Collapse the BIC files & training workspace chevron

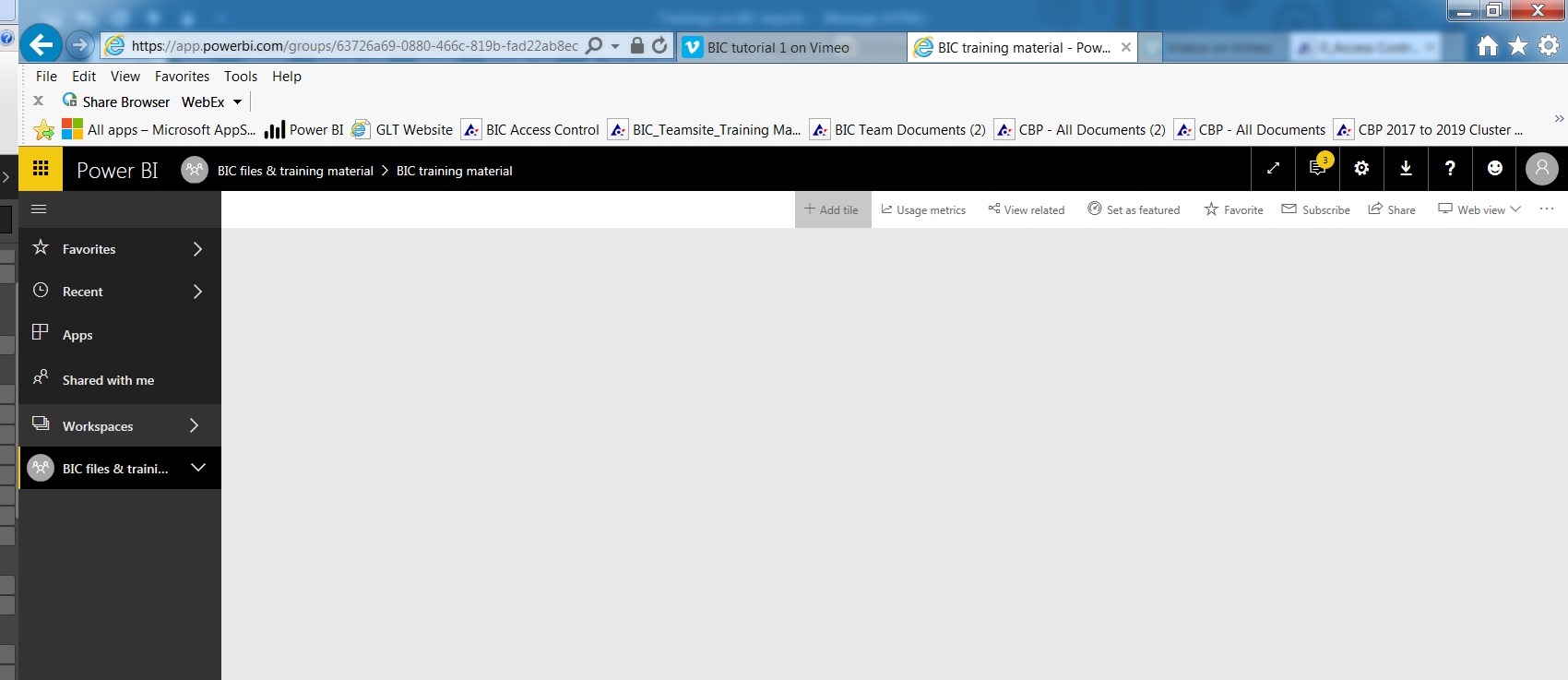coord(197,468)
